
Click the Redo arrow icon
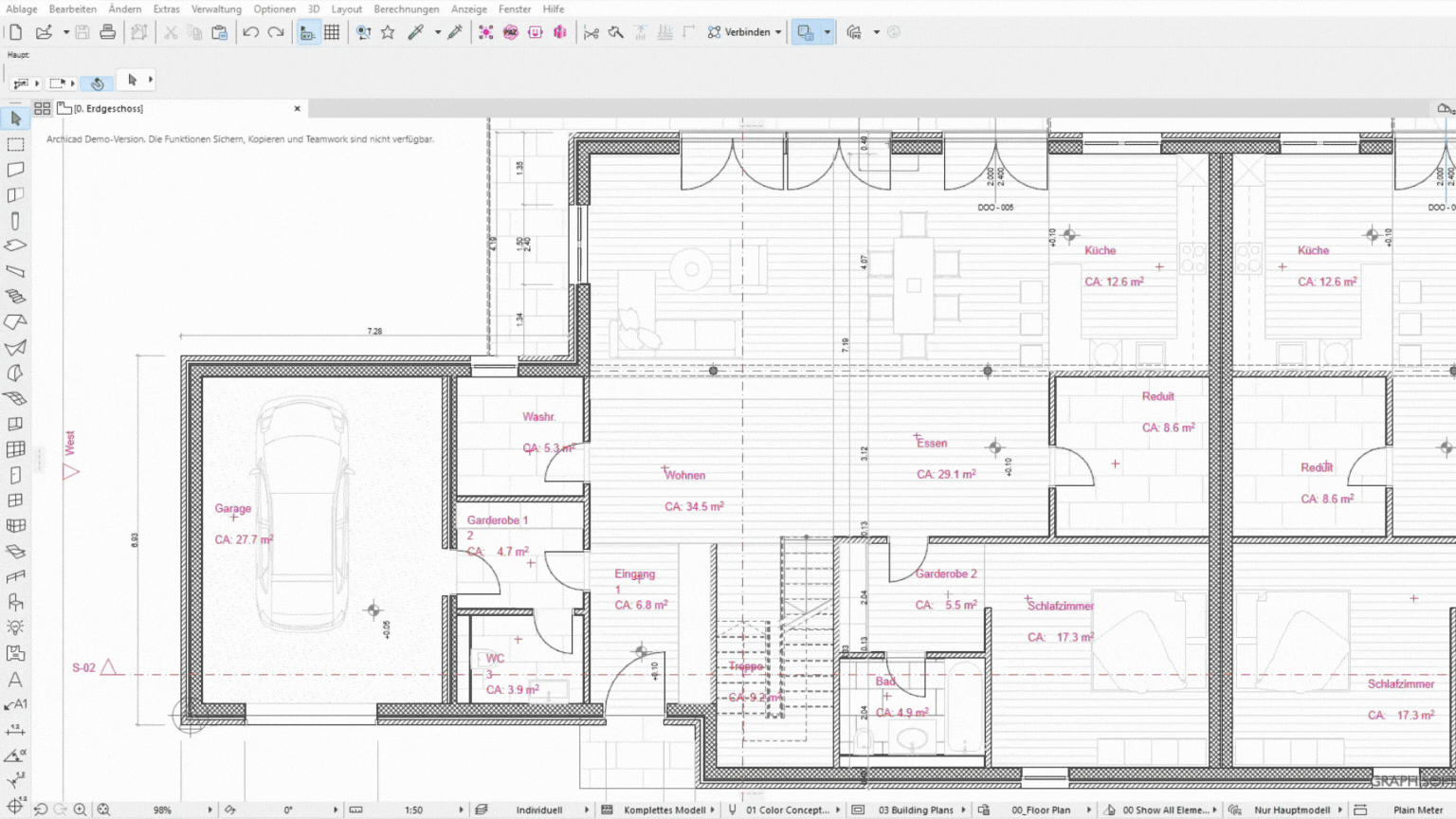pyautogui.click(x=276, y=32)
